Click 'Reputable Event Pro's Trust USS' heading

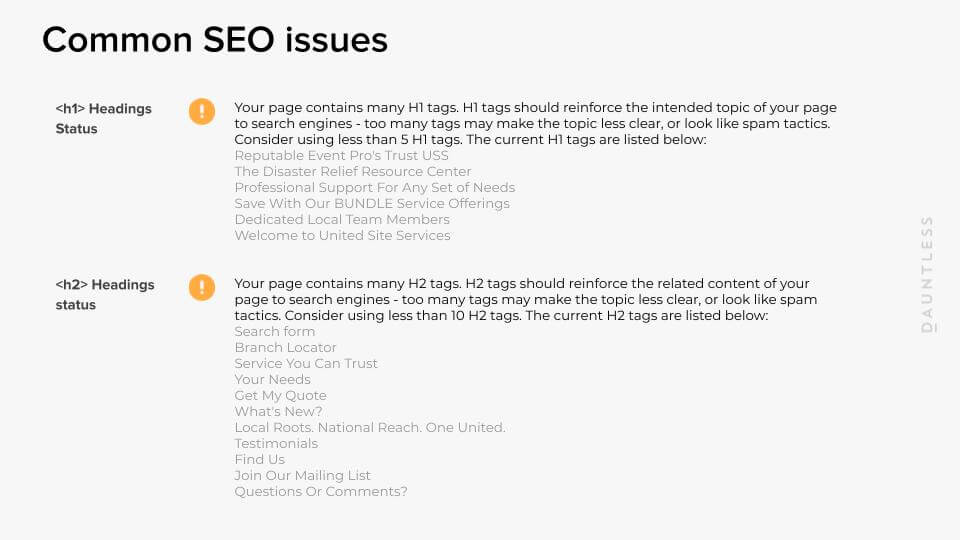pos(341,156)
